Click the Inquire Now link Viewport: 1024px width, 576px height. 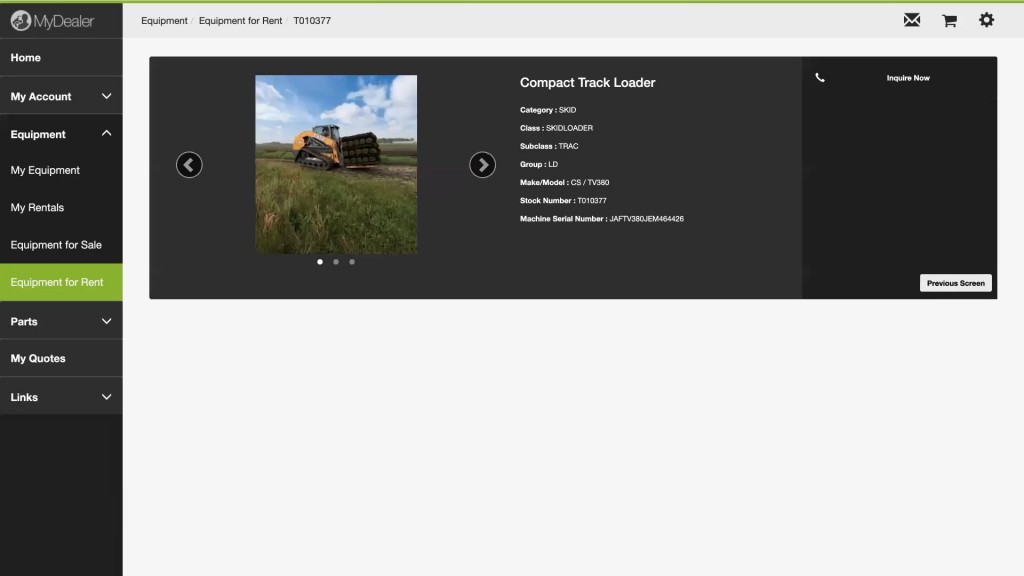[x=908, y=78]
